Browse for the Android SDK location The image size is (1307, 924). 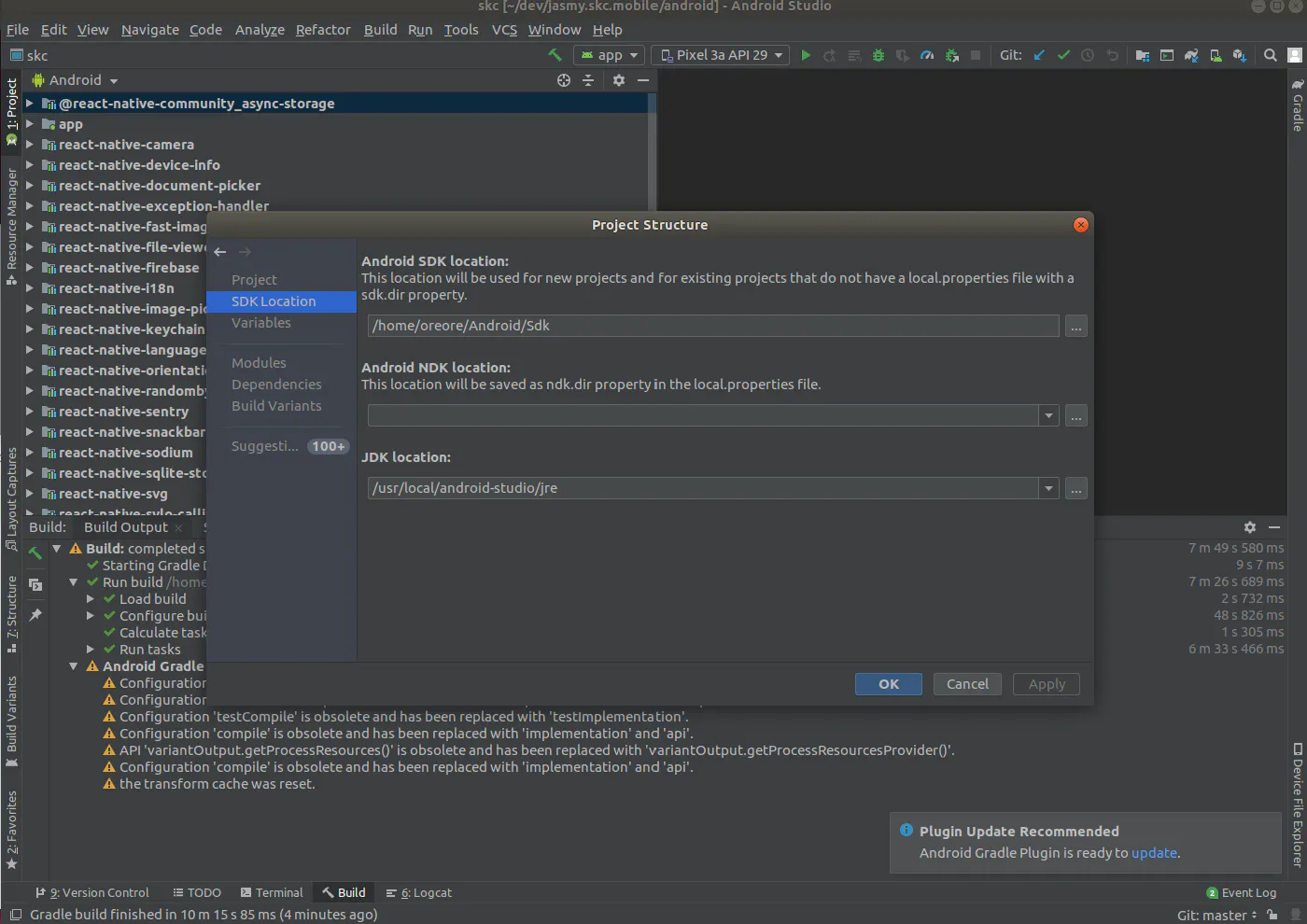click(x=1076, y=326)
